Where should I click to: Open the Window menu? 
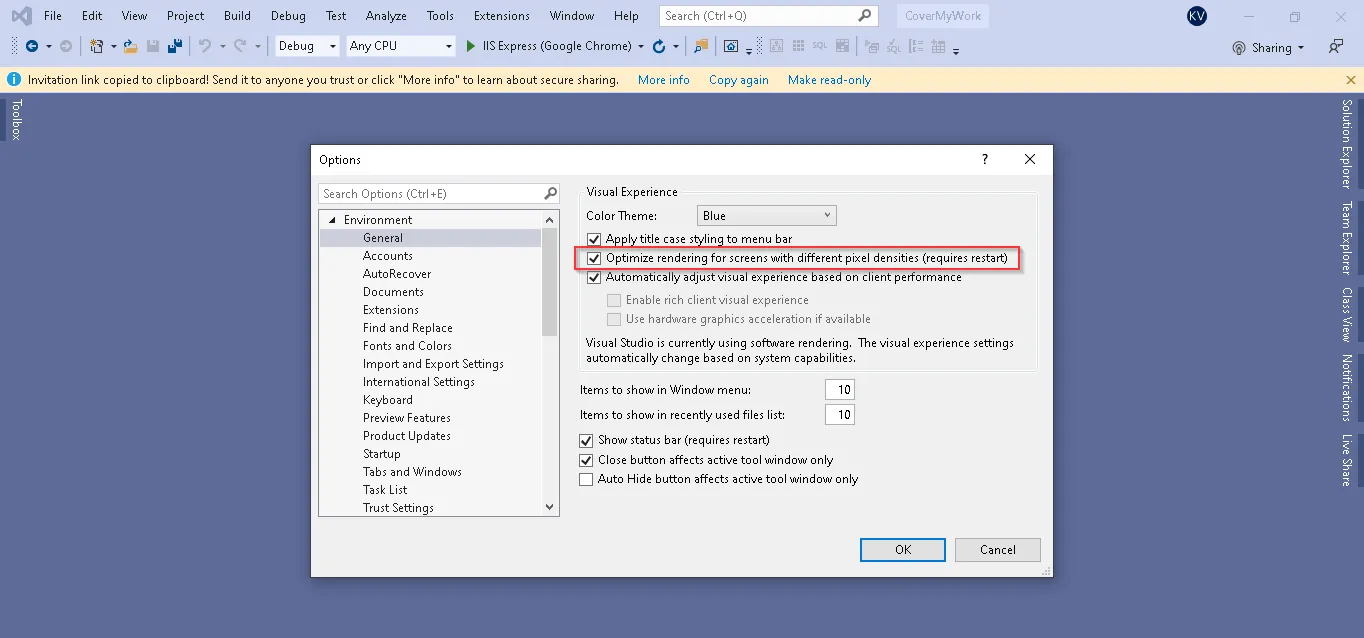572,16
